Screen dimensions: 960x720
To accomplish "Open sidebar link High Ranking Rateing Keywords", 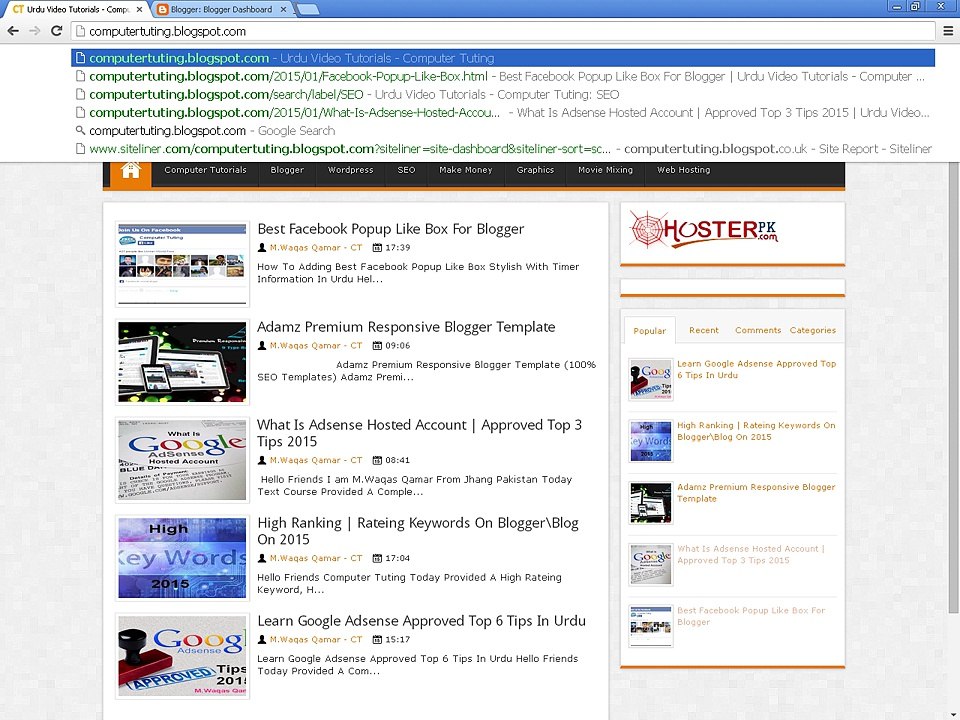I will point(756,431).
